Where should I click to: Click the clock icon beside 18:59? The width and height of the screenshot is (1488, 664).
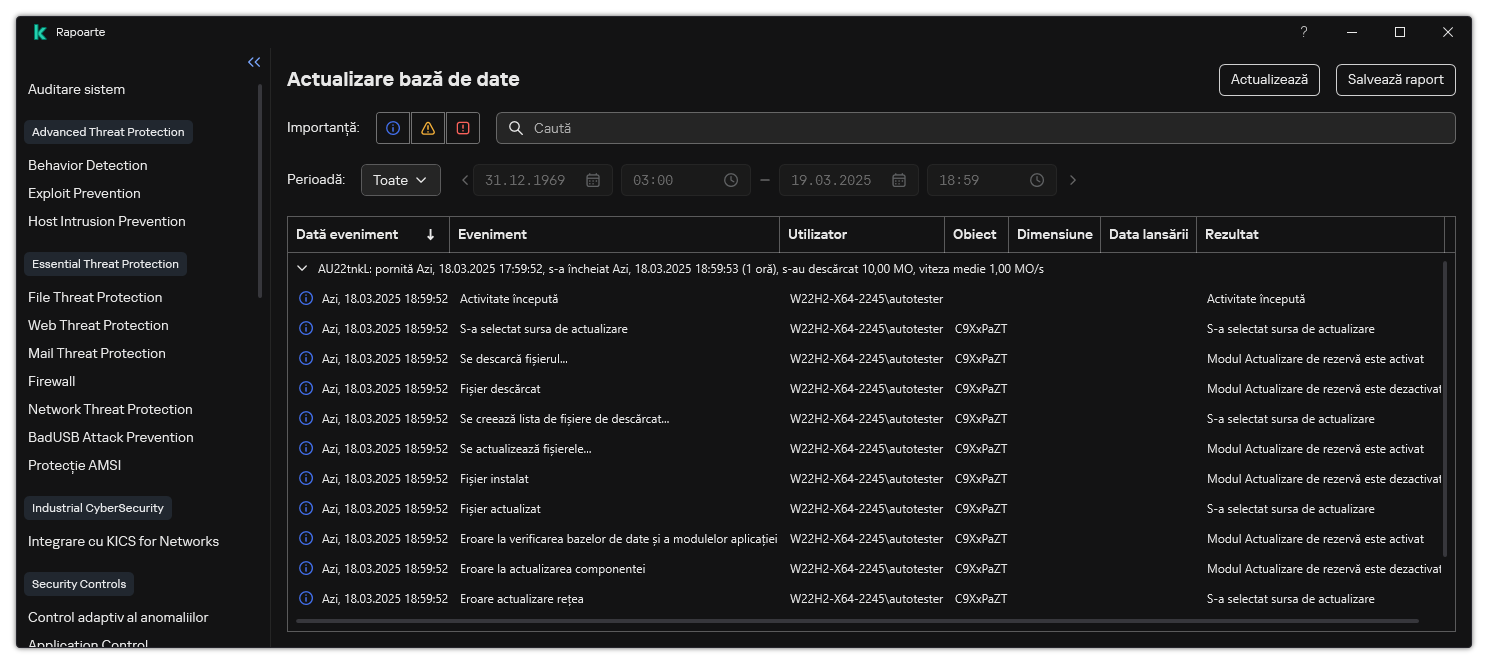[x=1037, y=180]
